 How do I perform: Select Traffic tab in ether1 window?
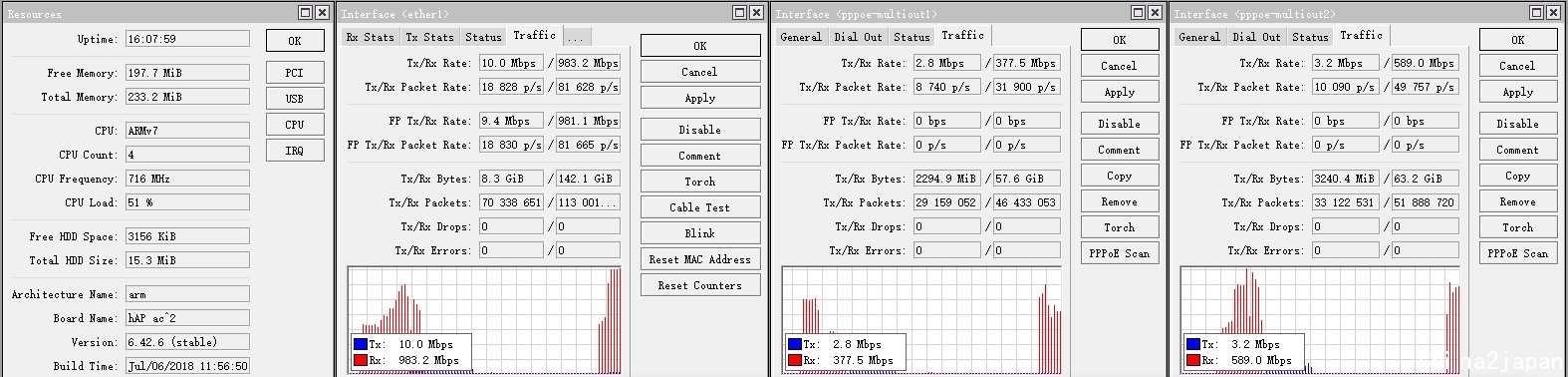[x=534, y=35]
